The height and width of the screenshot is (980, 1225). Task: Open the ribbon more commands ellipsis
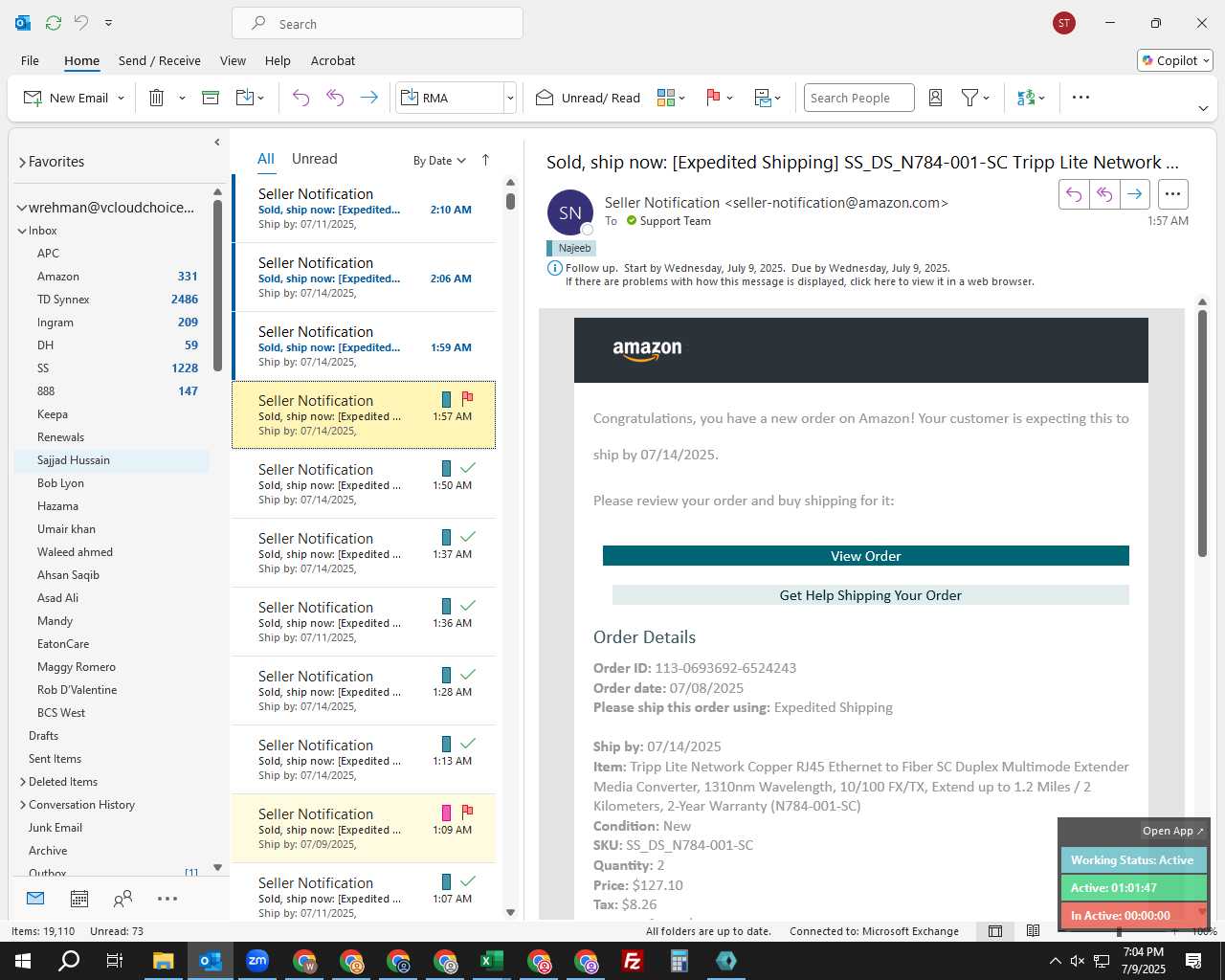pos(1080,98)
